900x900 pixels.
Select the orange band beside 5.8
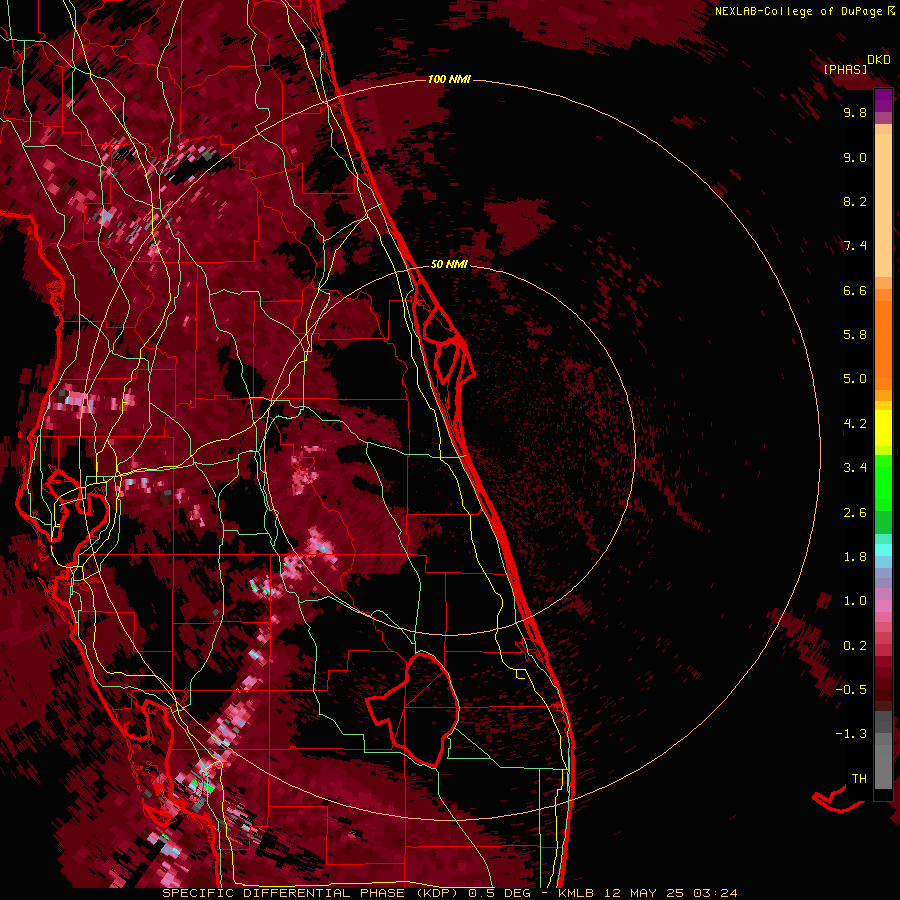click(x=883, y=345)
